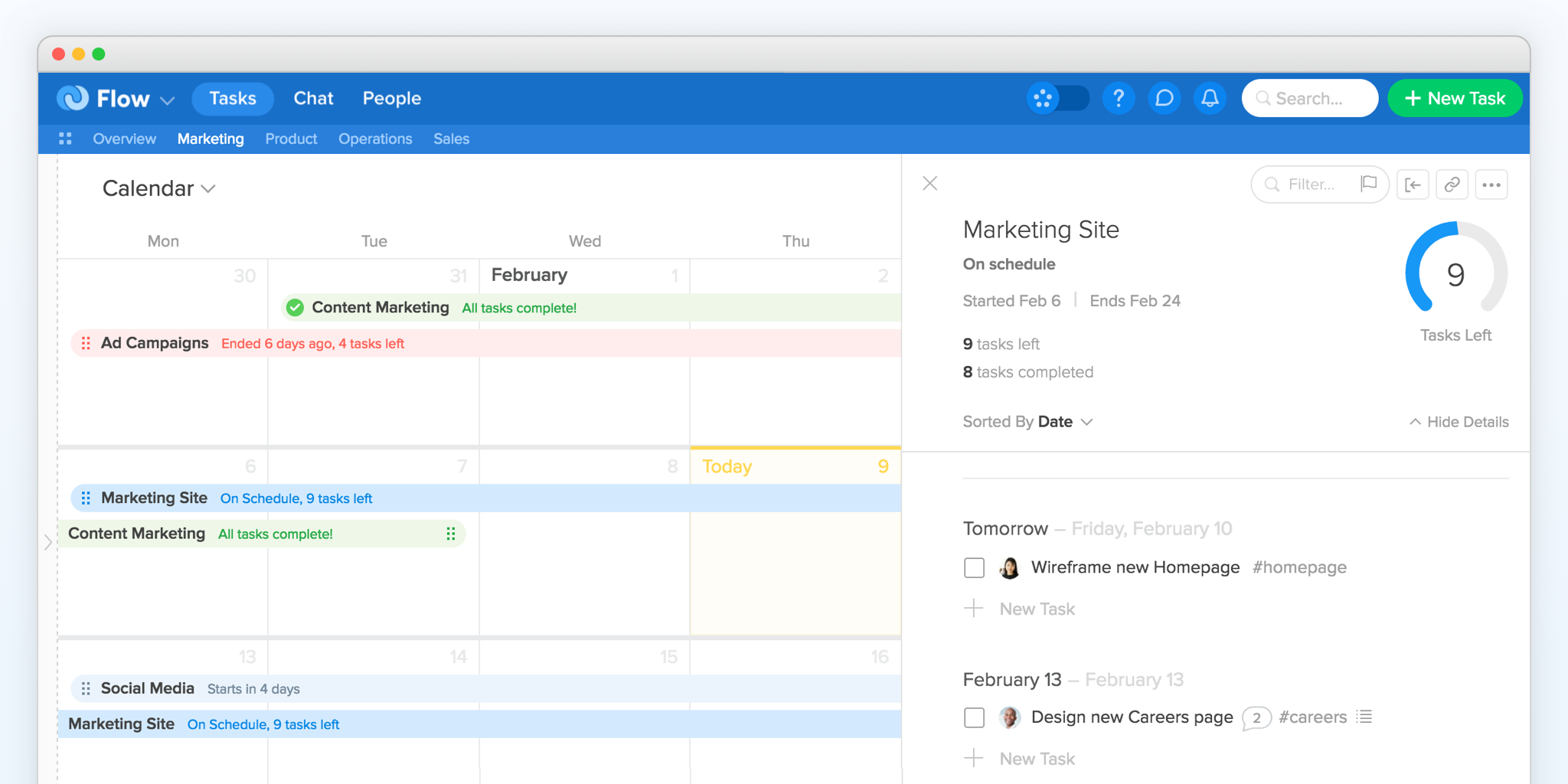Copy project link via chain icon
The width and height of the screenshot is (1568, 784).
1452,185
